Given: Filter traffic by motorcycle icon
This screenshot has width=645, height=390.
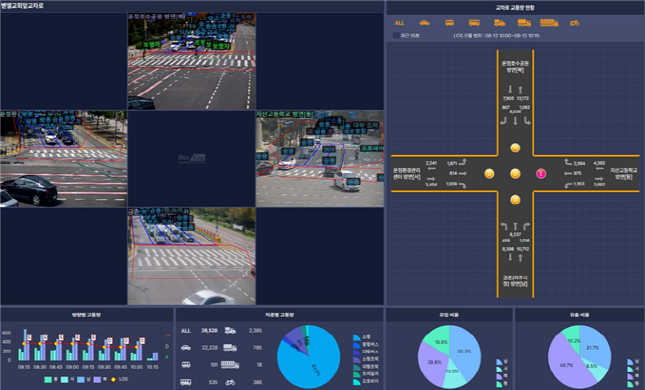Looking at the screenshot, I should pos(575,23).
